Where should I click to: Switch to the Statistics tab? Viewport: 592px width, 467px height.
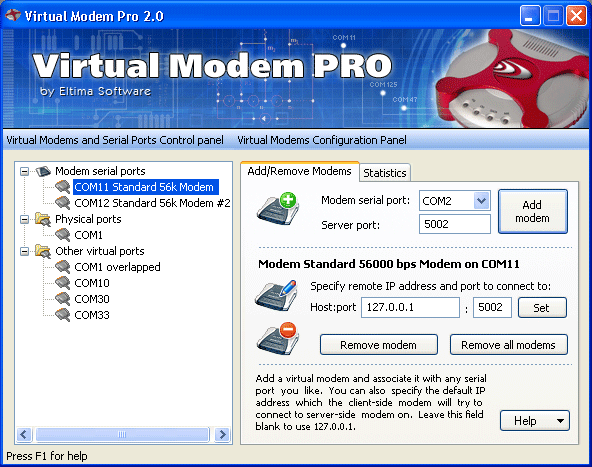click(x=385, y=173)
